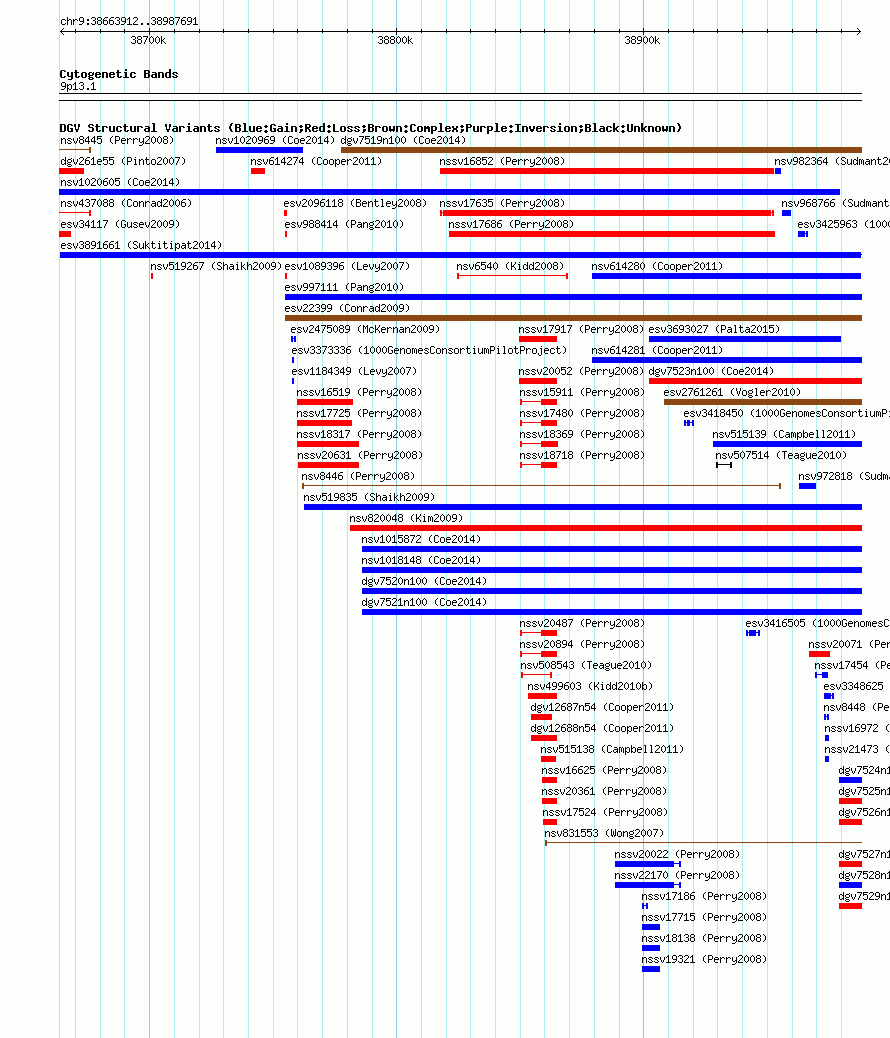Open variant label dgv261e55 (Pinto2007)
Screen dimensions: 890x1038
[123, 162]
